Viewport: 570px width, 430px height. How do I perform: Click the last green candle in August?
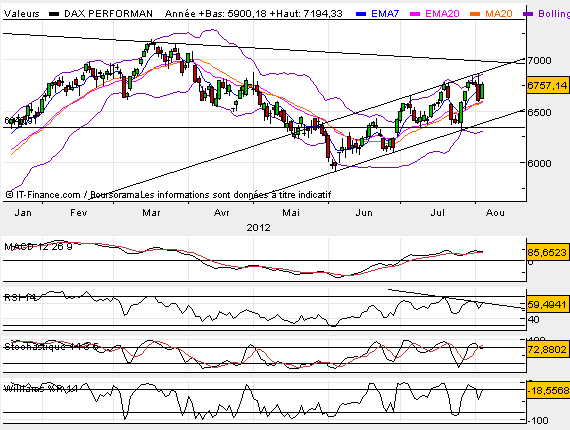(482, 91)
